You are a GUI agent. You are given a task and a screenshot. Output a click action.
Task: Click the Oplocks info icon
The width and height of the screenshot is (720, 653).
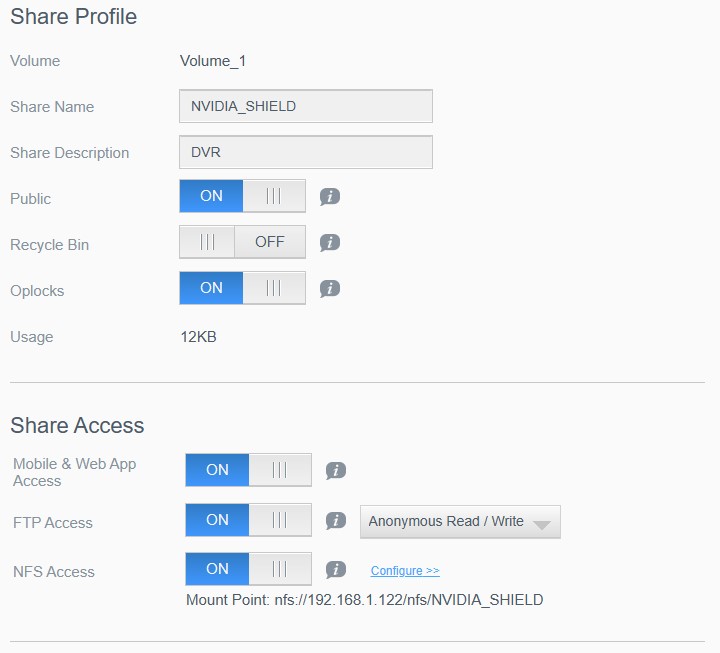(x=330, y=288)
